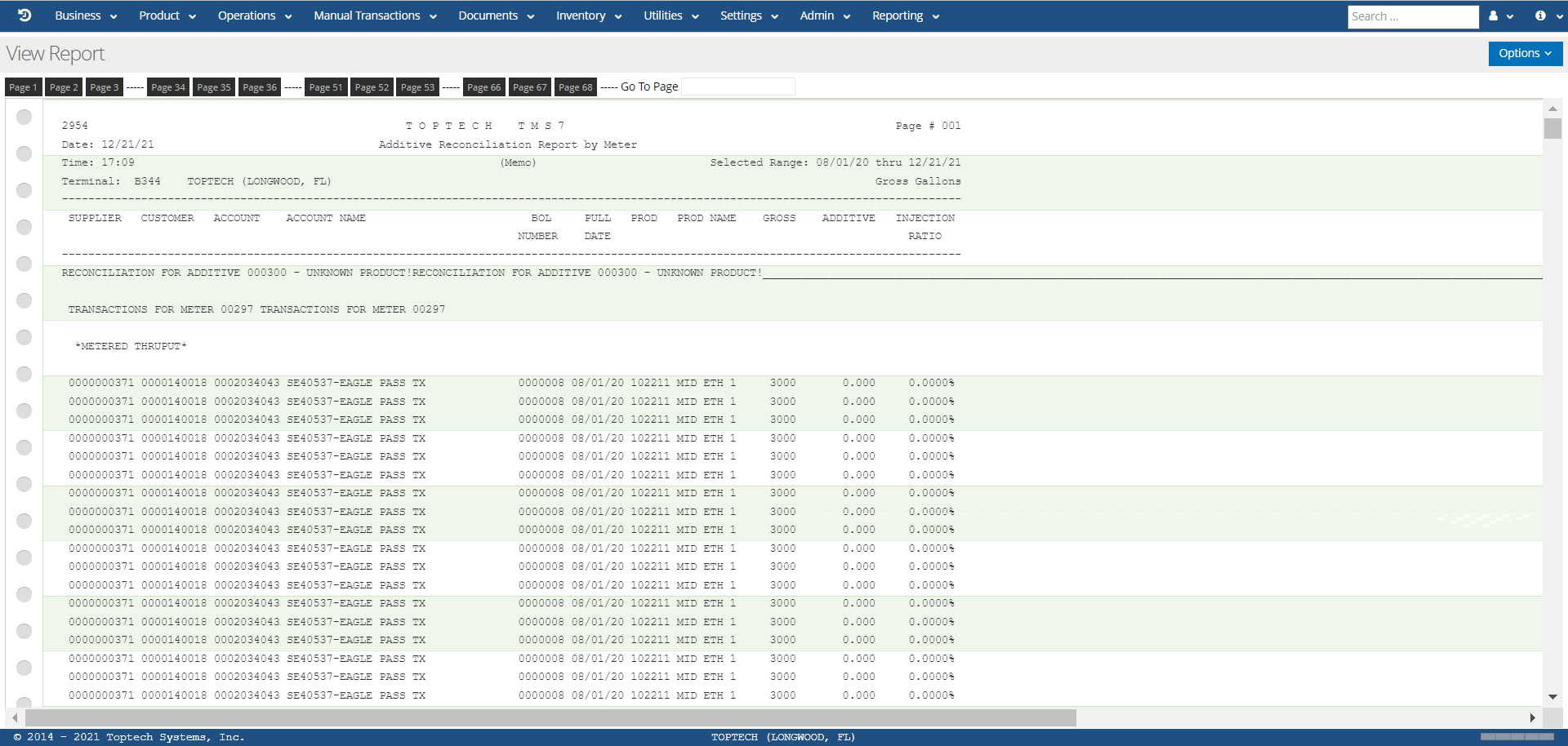Open report Page 51
This screenshot has height=746, width=1568.
(326, 87)
